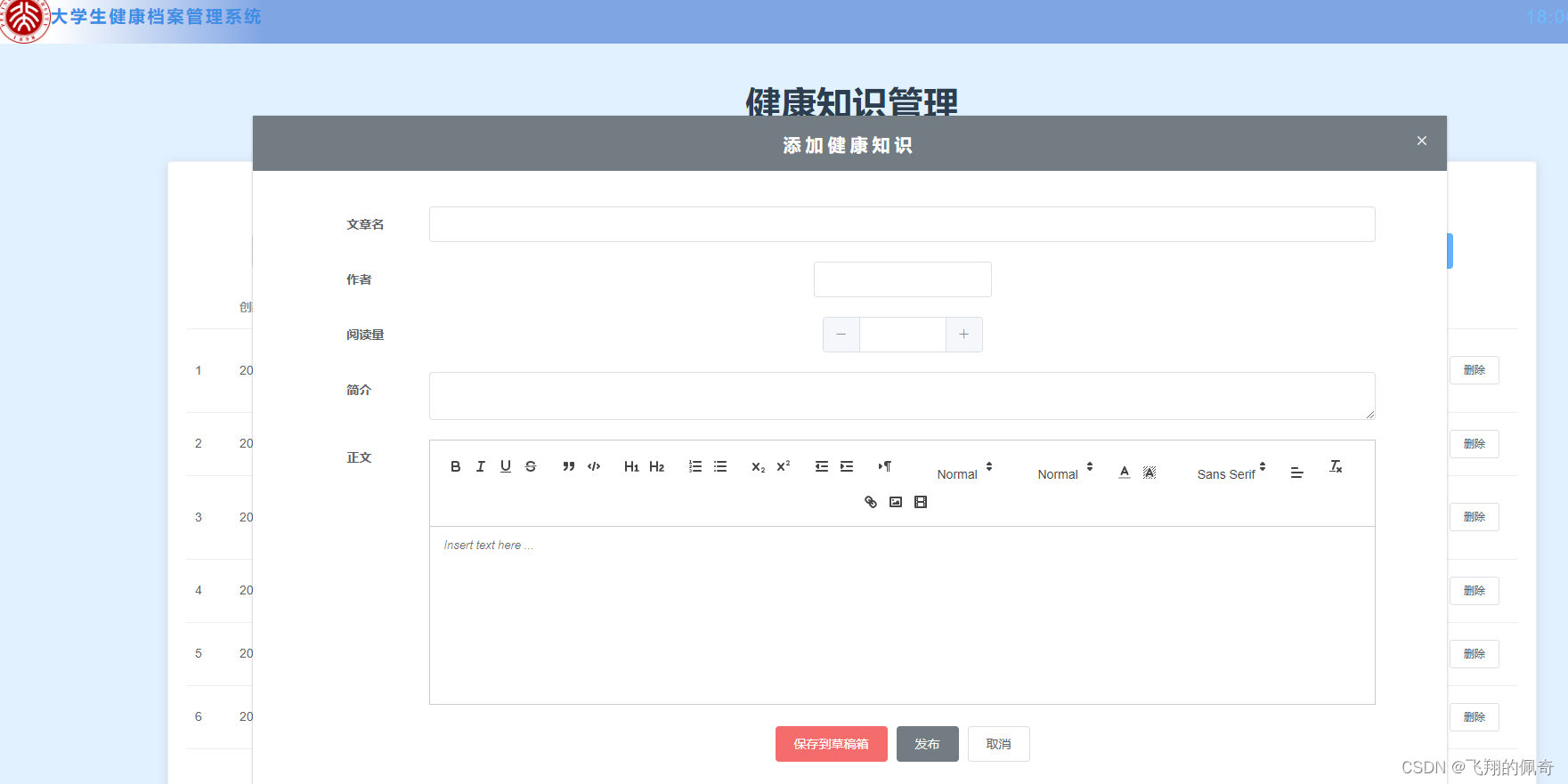Apply subscript formatting
Viewport: 1568px width, 784px height.
tap(759, 466)
